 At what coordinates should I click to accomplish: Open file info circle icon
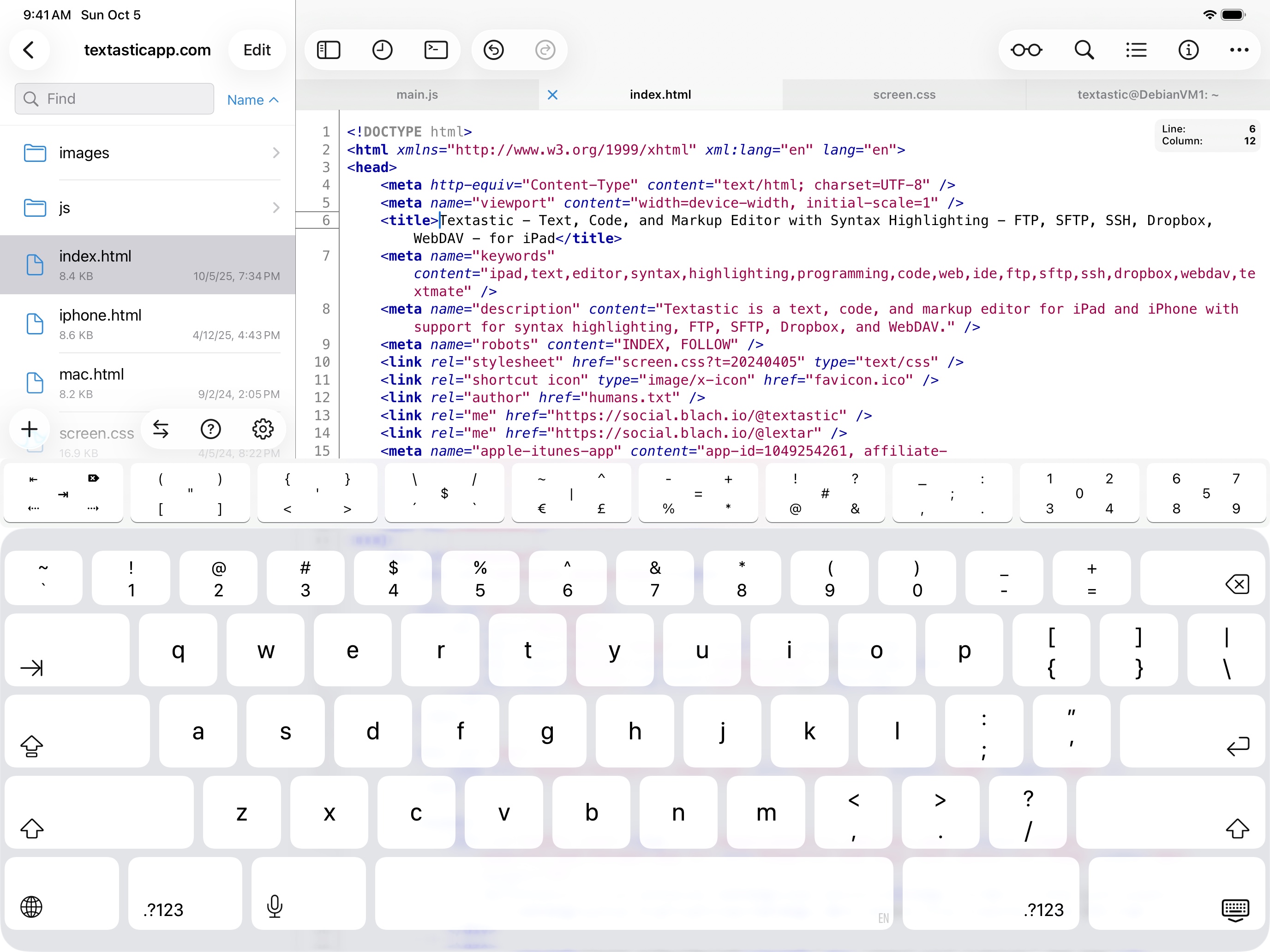1188,50
